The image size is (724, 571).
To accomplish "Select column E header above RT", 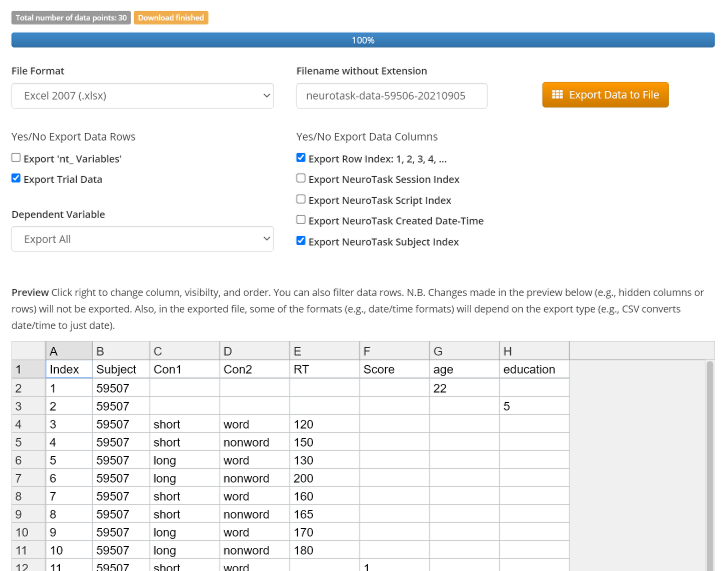I will tap(324, 350).
